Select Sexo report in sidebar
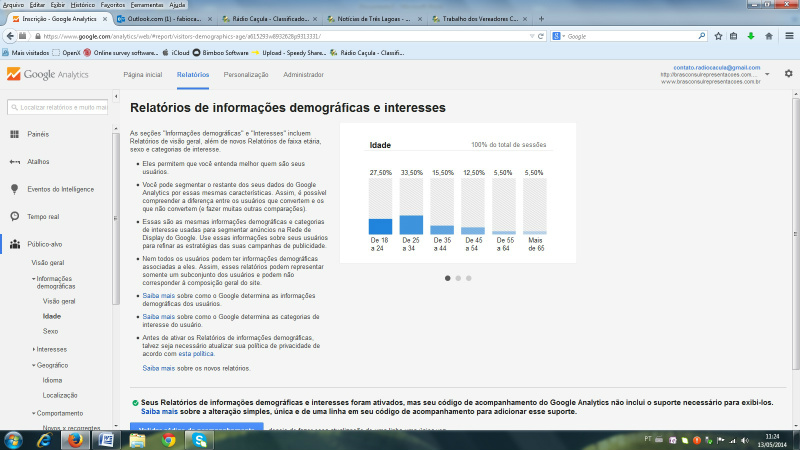The width and height of the screenshot is (800, 450). [50, 330]
